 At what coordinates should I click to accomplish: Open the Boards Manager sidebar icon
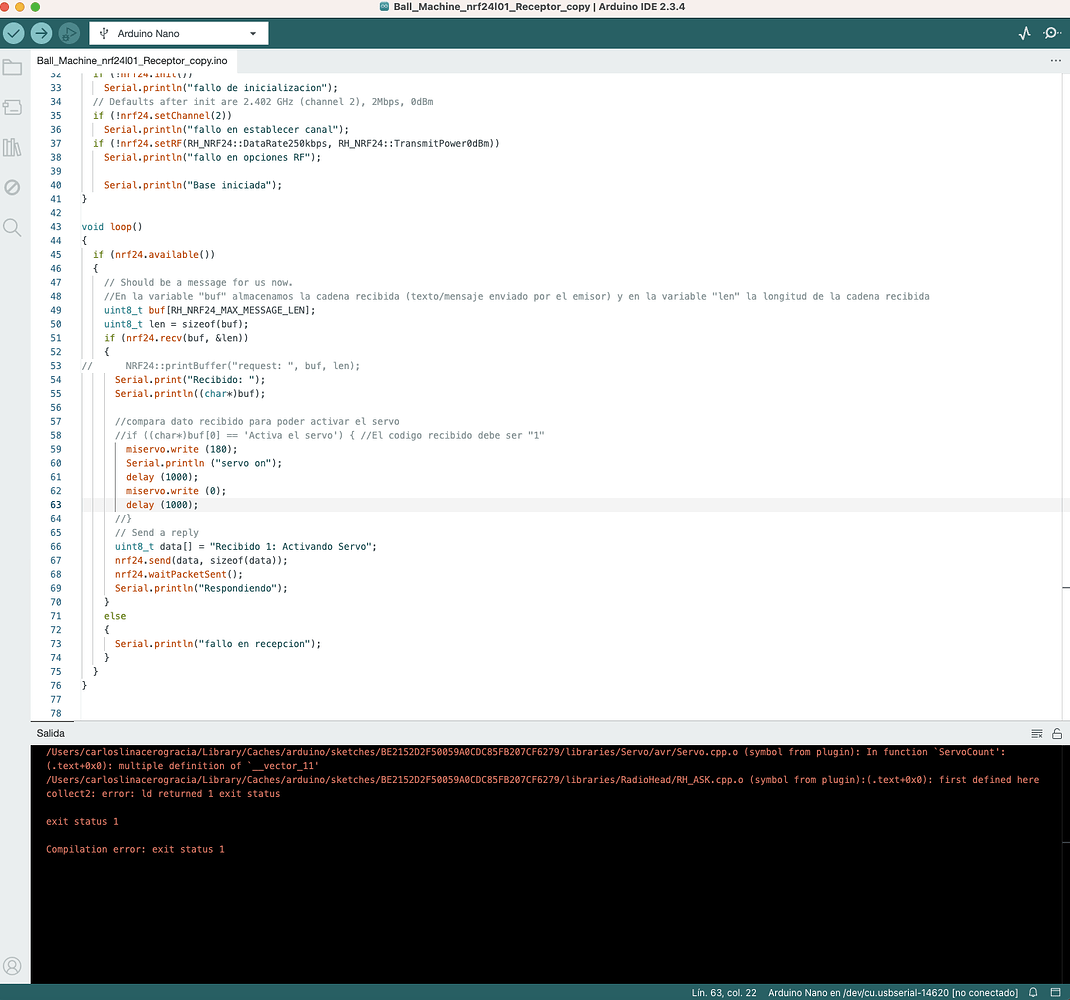[x=13, y=108]
